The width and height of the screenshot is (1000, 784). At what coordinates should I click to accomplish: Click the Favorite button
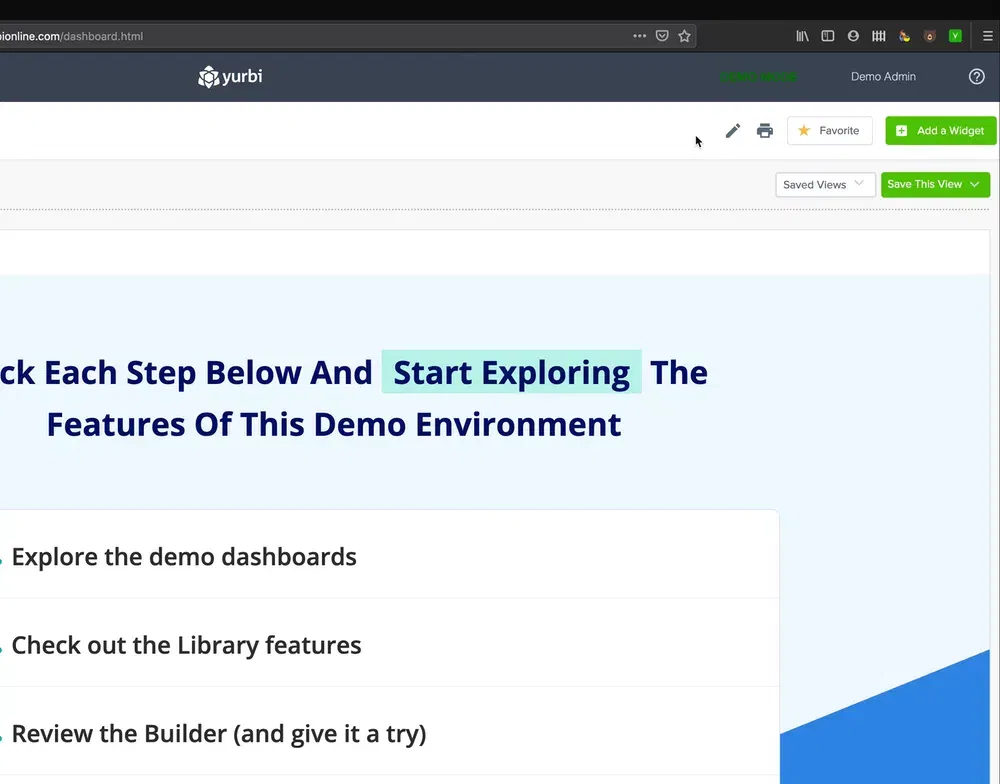point(830,131)
